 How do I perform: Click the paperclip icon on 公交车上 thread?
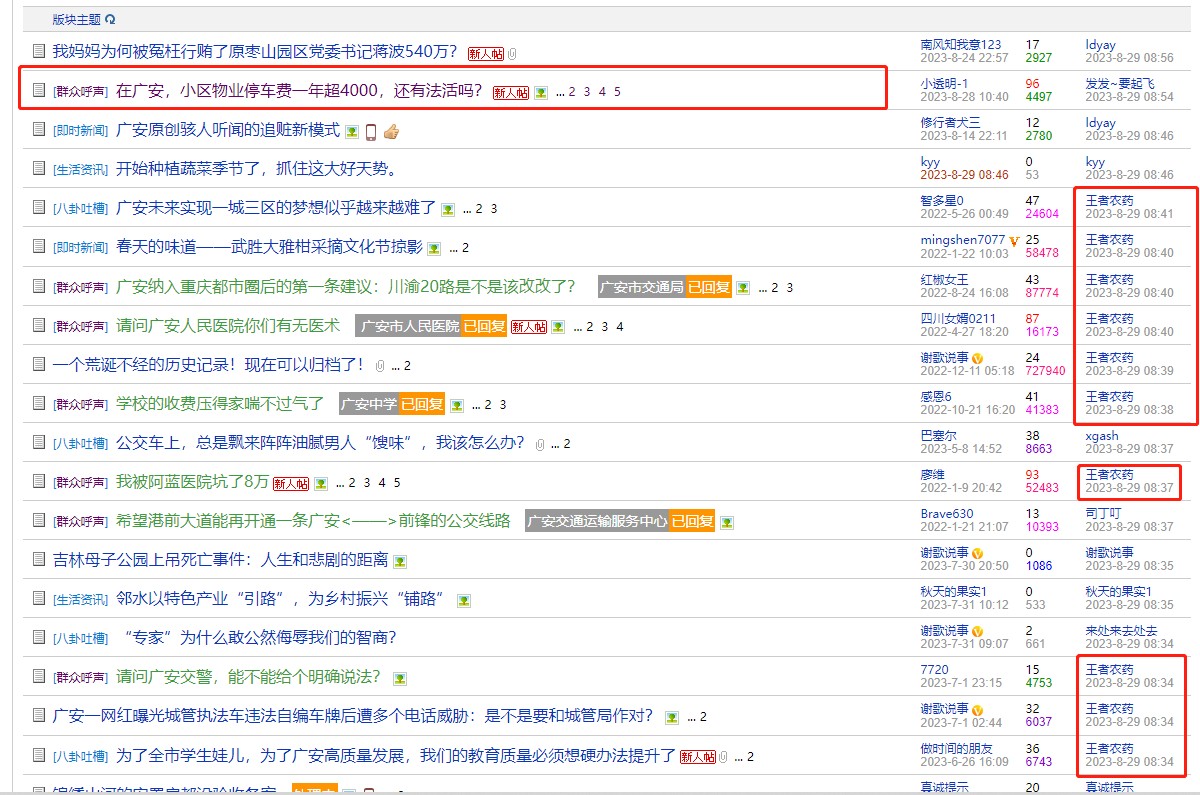[540, 444]
